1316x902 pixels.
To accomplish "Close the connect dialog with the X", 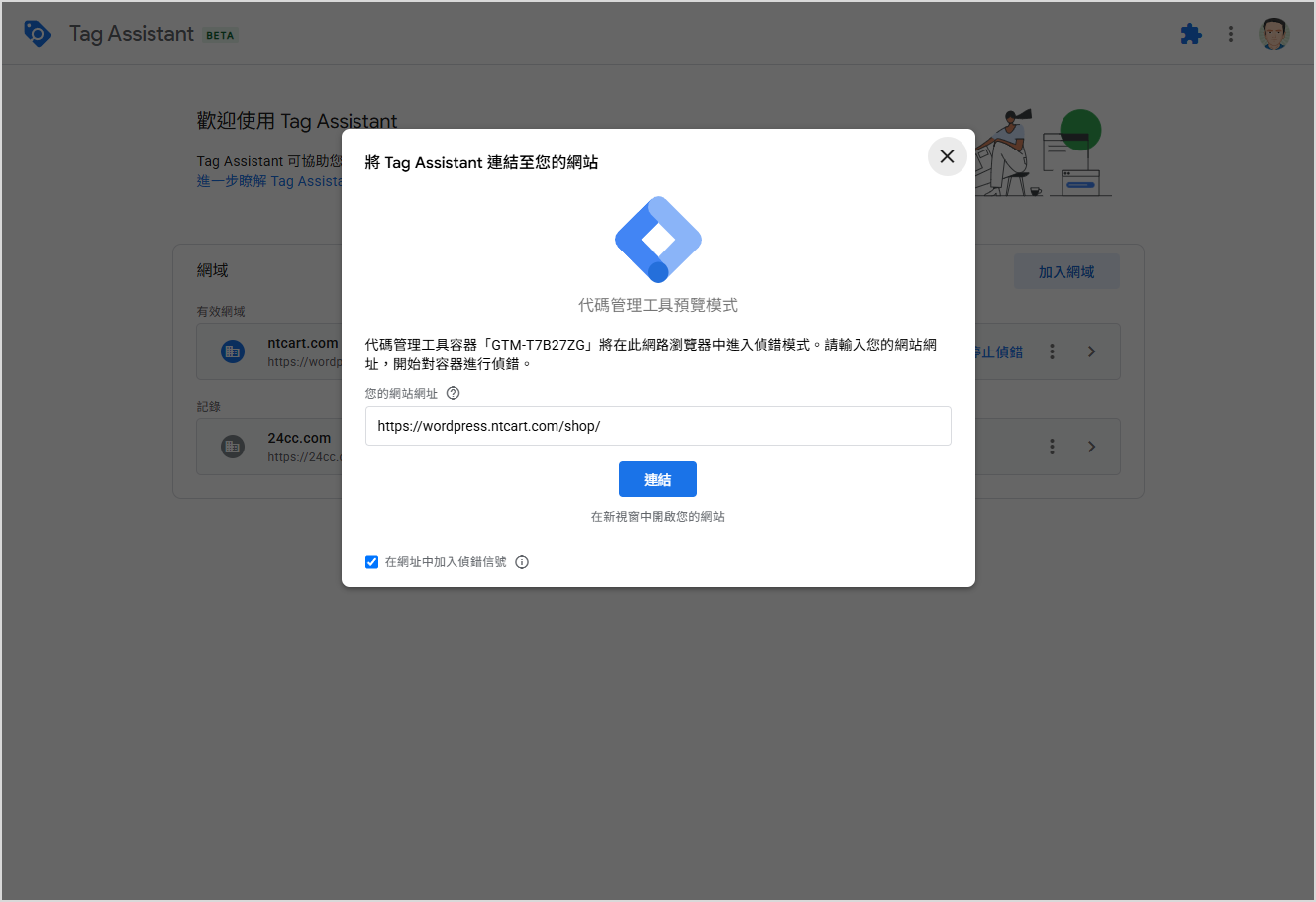I will [947, 156].
